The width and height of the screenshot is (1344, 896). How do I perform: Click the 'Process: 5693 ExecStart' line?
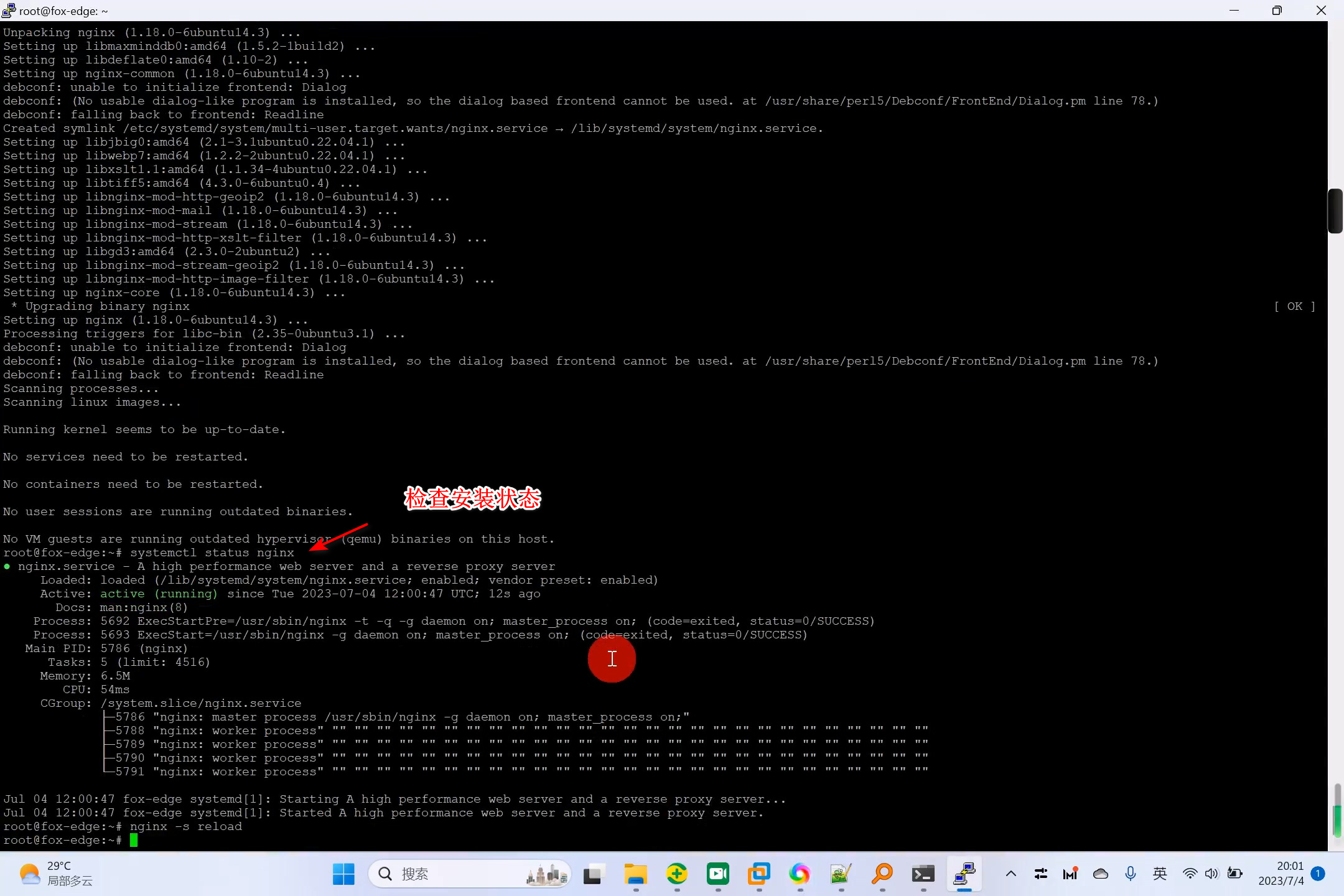421,635
